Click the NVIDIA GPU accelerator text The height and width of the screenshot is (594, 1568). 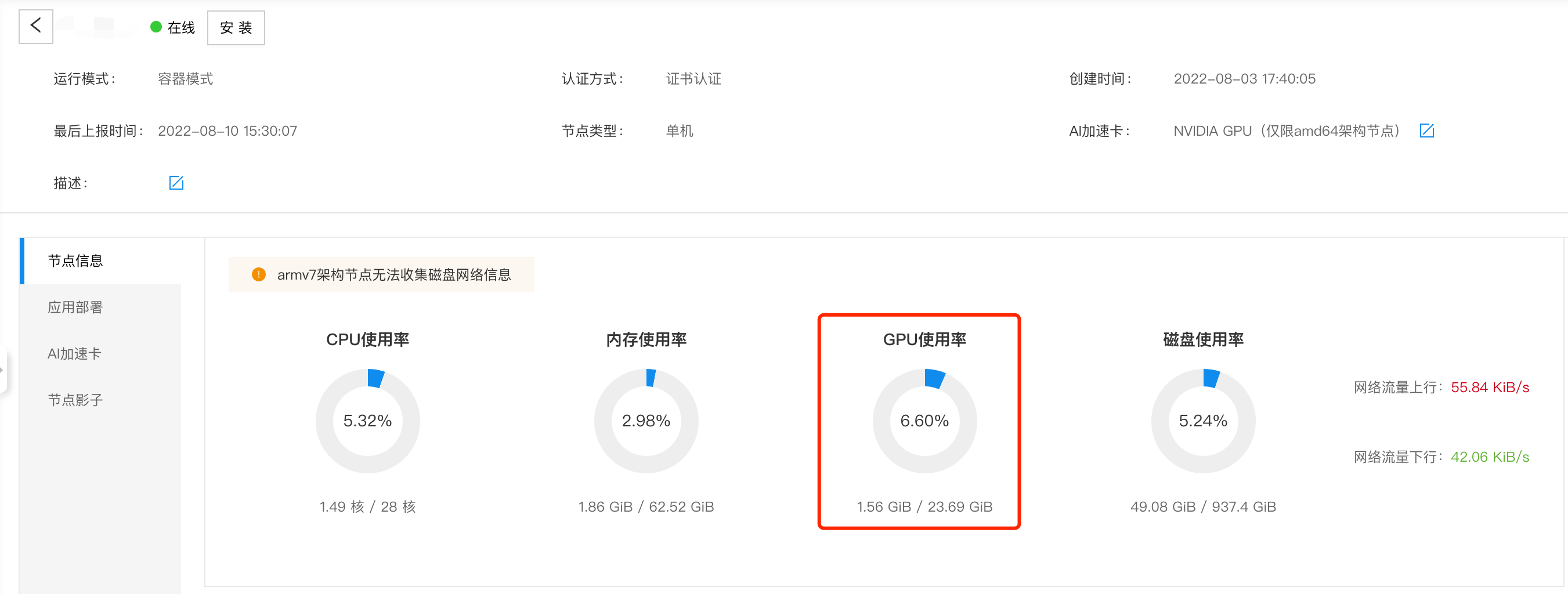(1287, 131)
